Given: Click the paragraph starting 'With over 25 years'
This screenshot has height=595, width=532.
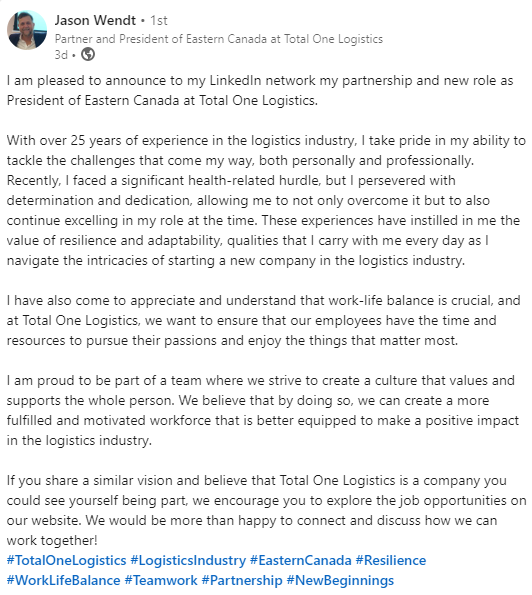Looking at the screenshot, I should (266, 200).
